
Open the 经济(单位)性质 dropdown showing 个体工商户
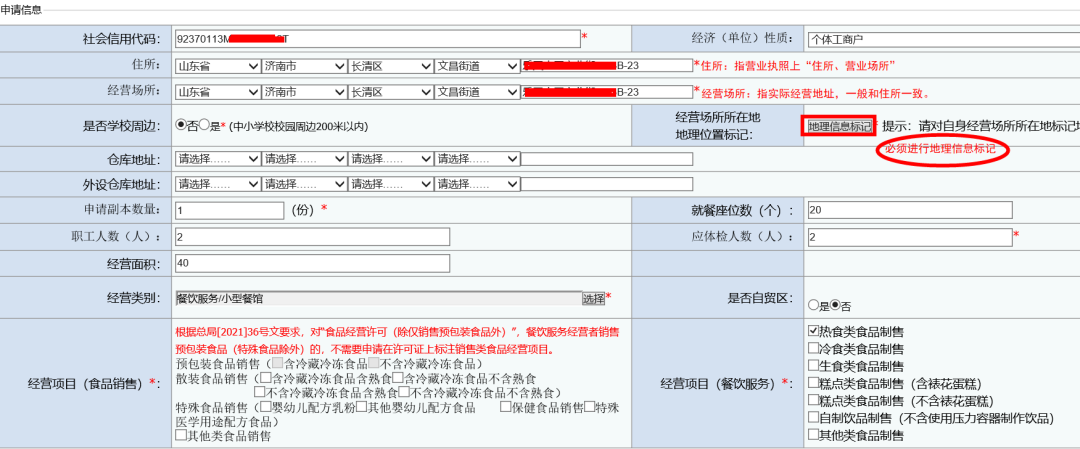(x=943, y=40)
